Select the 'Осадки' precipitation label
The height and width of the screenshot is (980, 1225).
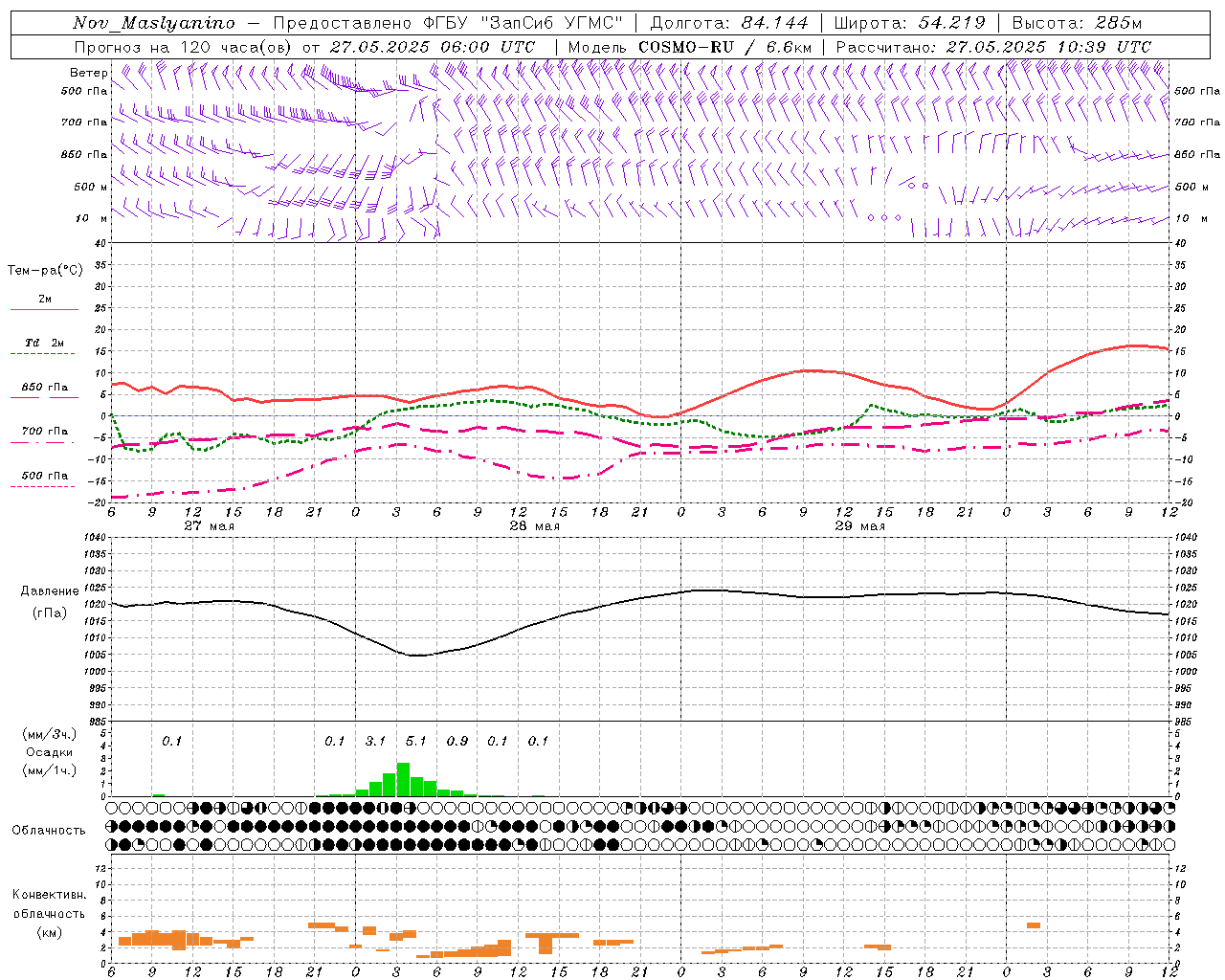[49, 752]
